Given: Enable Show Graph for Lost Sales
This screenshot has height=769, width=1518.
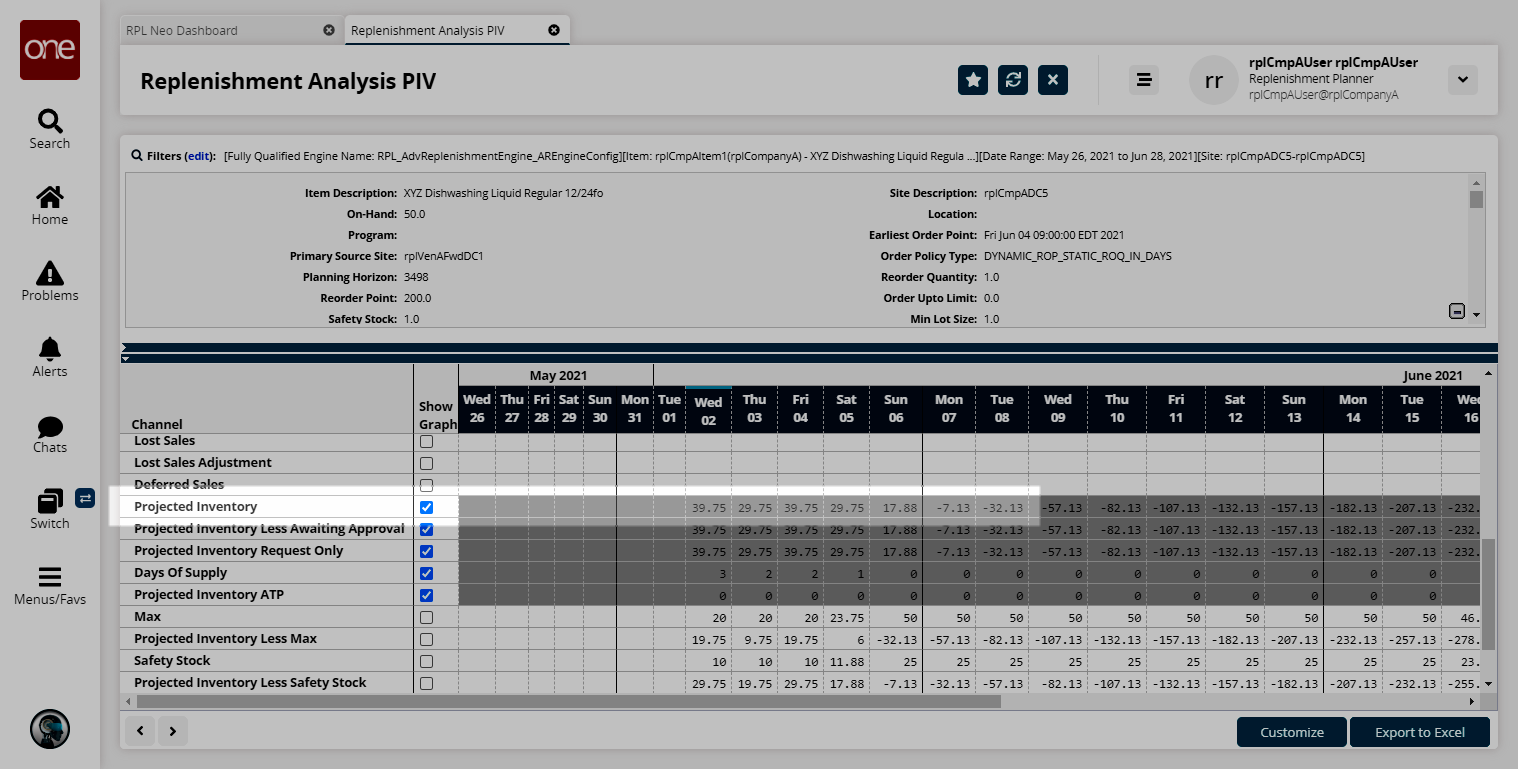Looking at the screenshot, I should tap(427, 441).
